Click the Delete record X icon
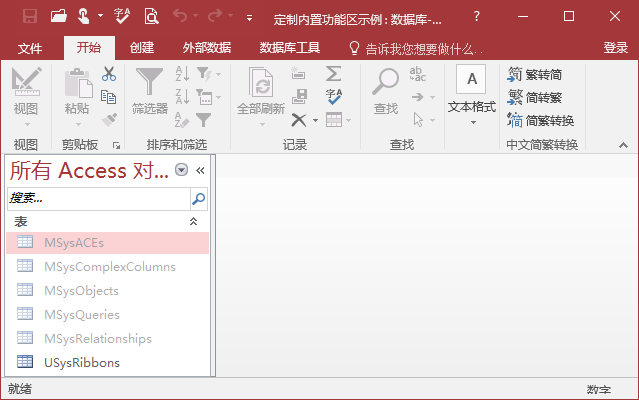Image resolution: width=639 pixels, height=400 pixels. coord(299,120)
